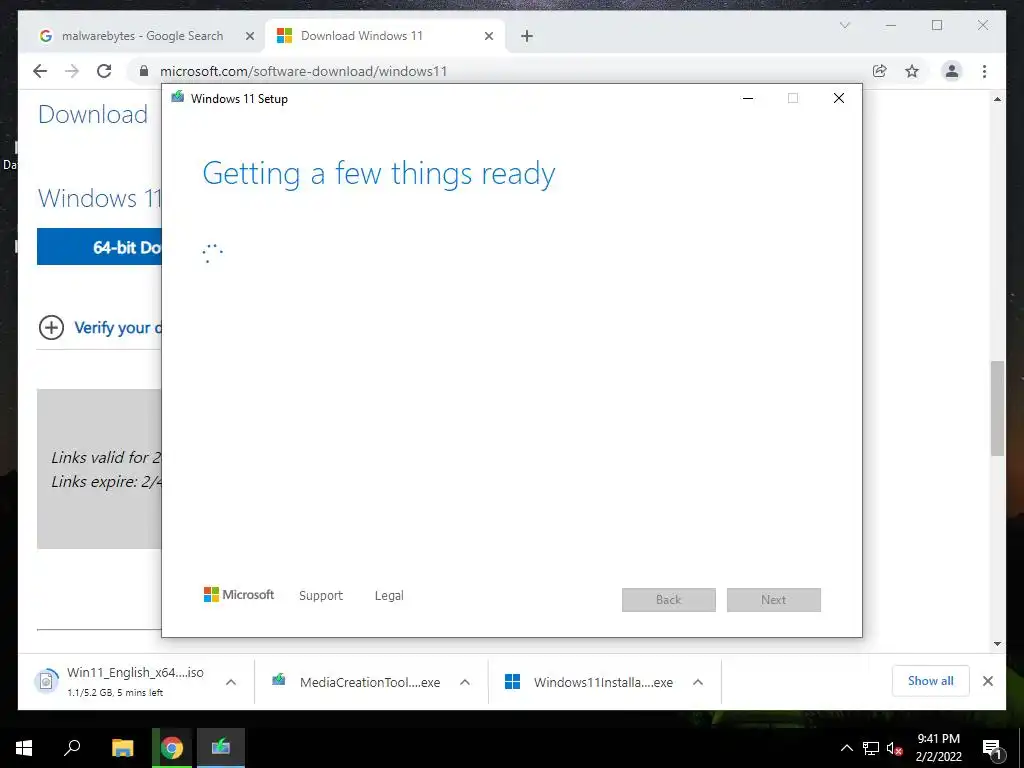Open Chrome's three-dot menu
Viewport: 1024px width, 768px height.
click(x=984, y=71)
